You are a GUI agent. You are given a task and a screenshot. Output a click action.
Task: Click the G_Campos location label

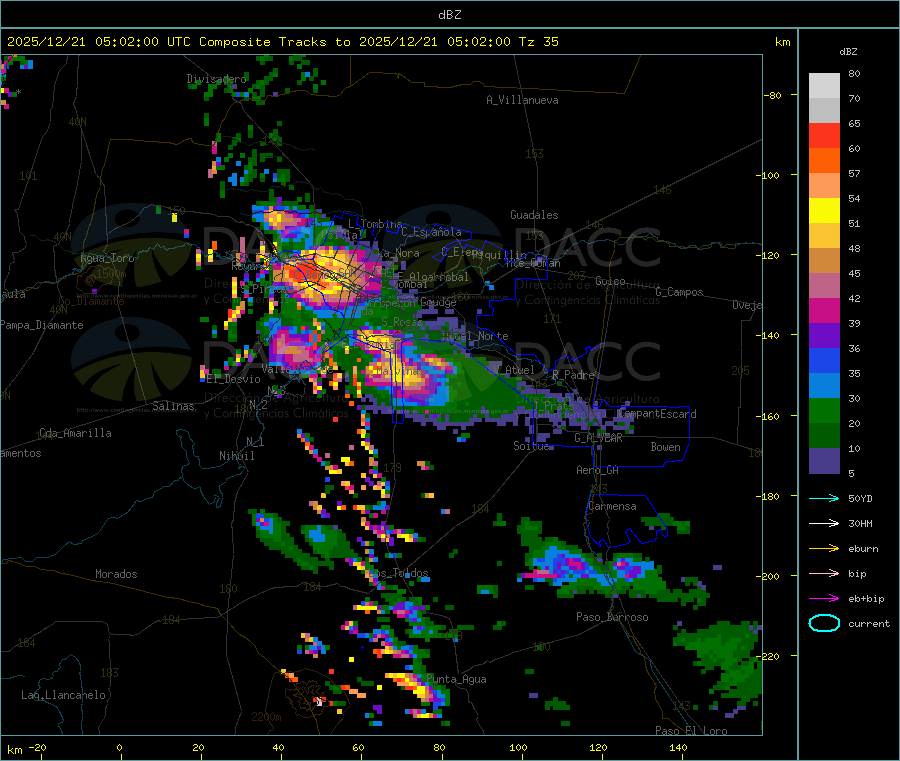click(679, 292)
